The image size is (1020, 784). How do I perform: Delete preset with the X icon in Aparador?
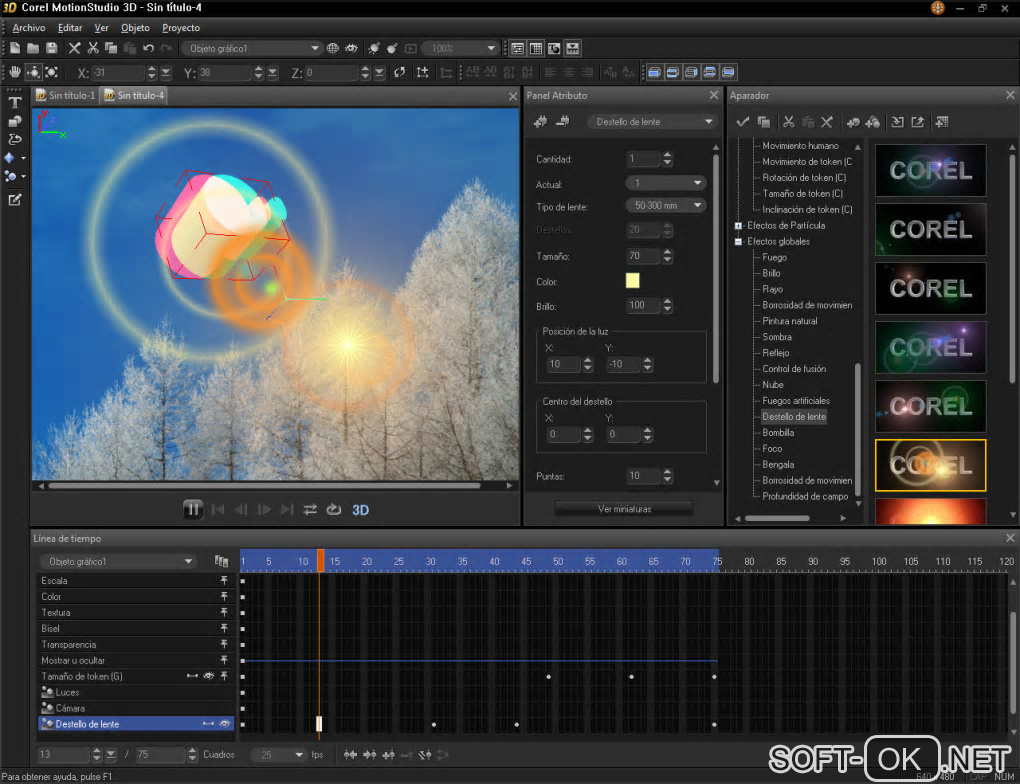click(827, 122)
